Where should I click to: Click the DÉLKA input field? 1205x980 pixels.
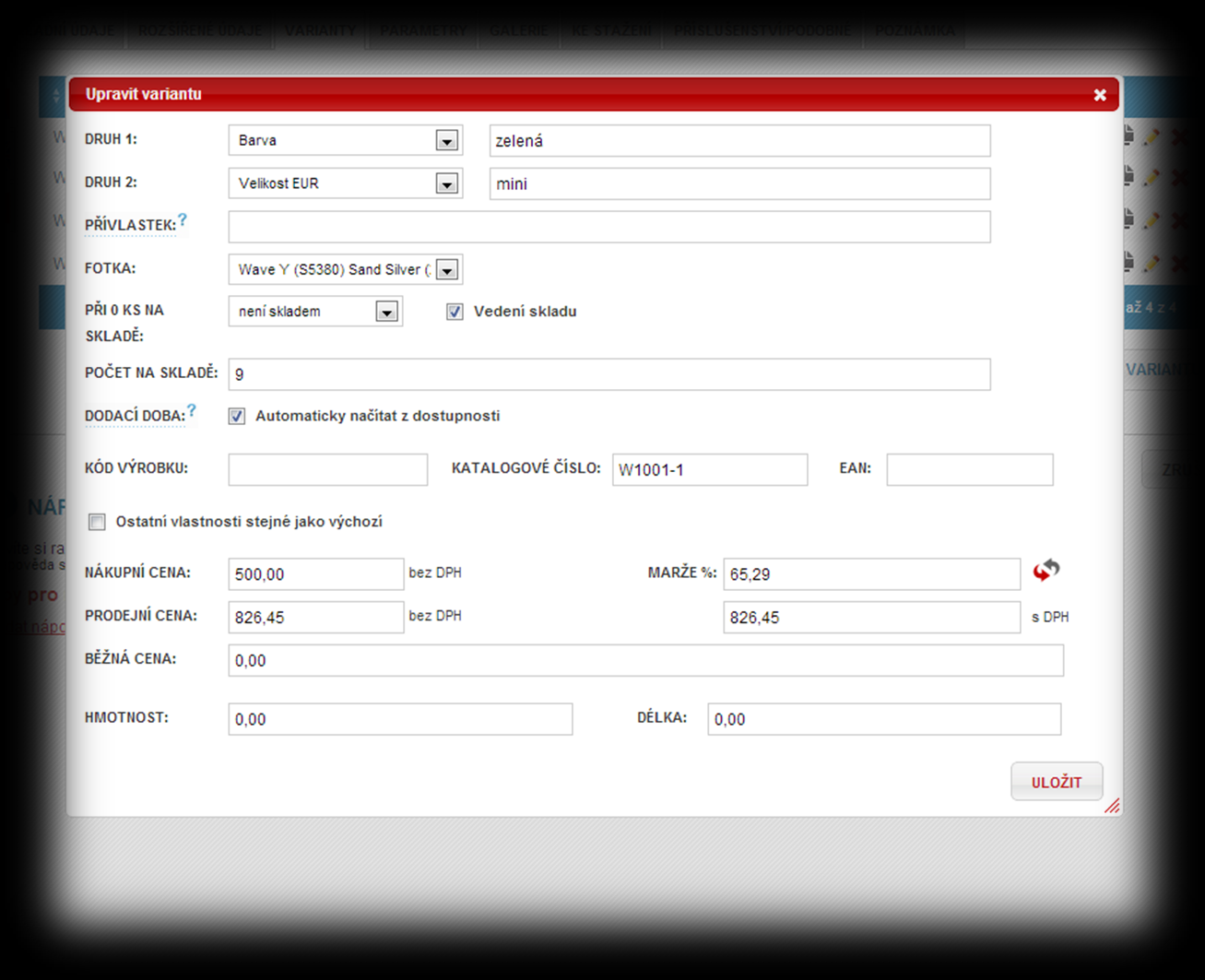tap(885, 719)
